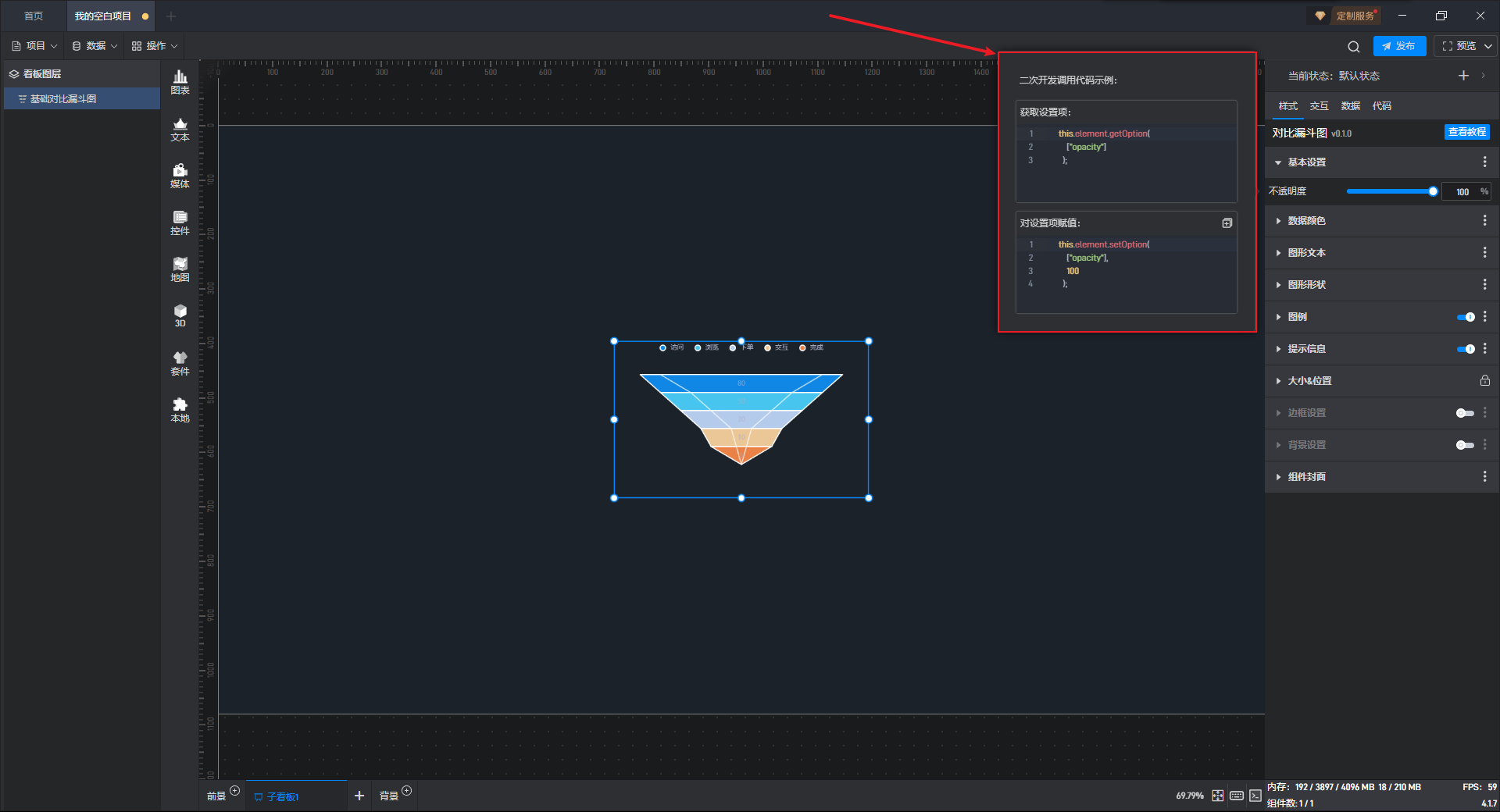Toggle the 提示信息 tooltip switch

click(x=1465, y=349)
